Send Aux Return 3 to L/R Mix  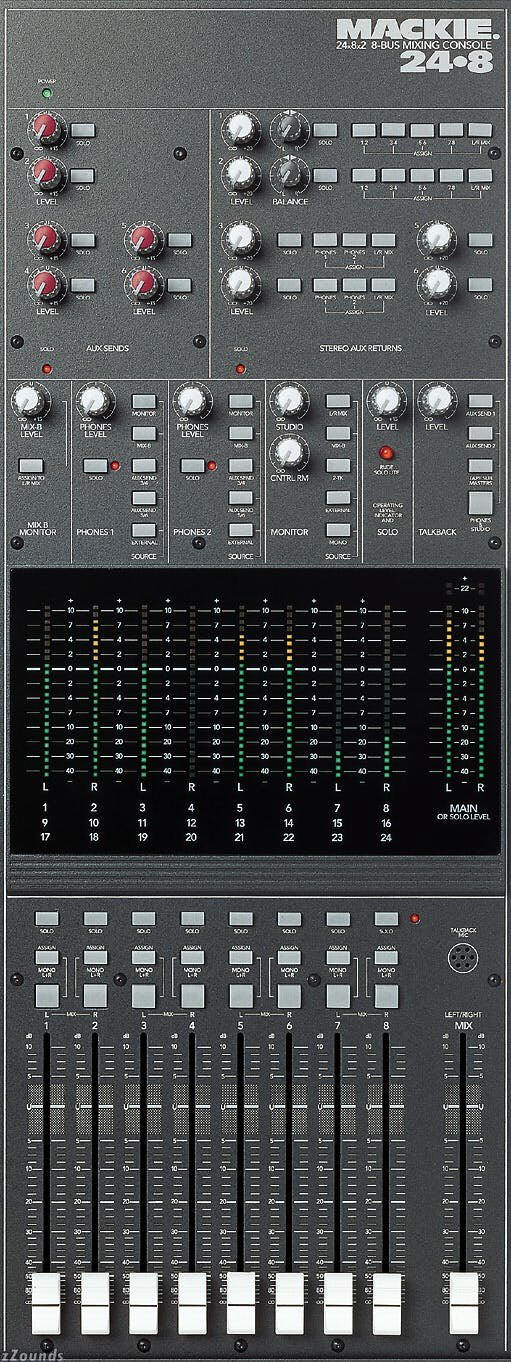pos(382,240)
